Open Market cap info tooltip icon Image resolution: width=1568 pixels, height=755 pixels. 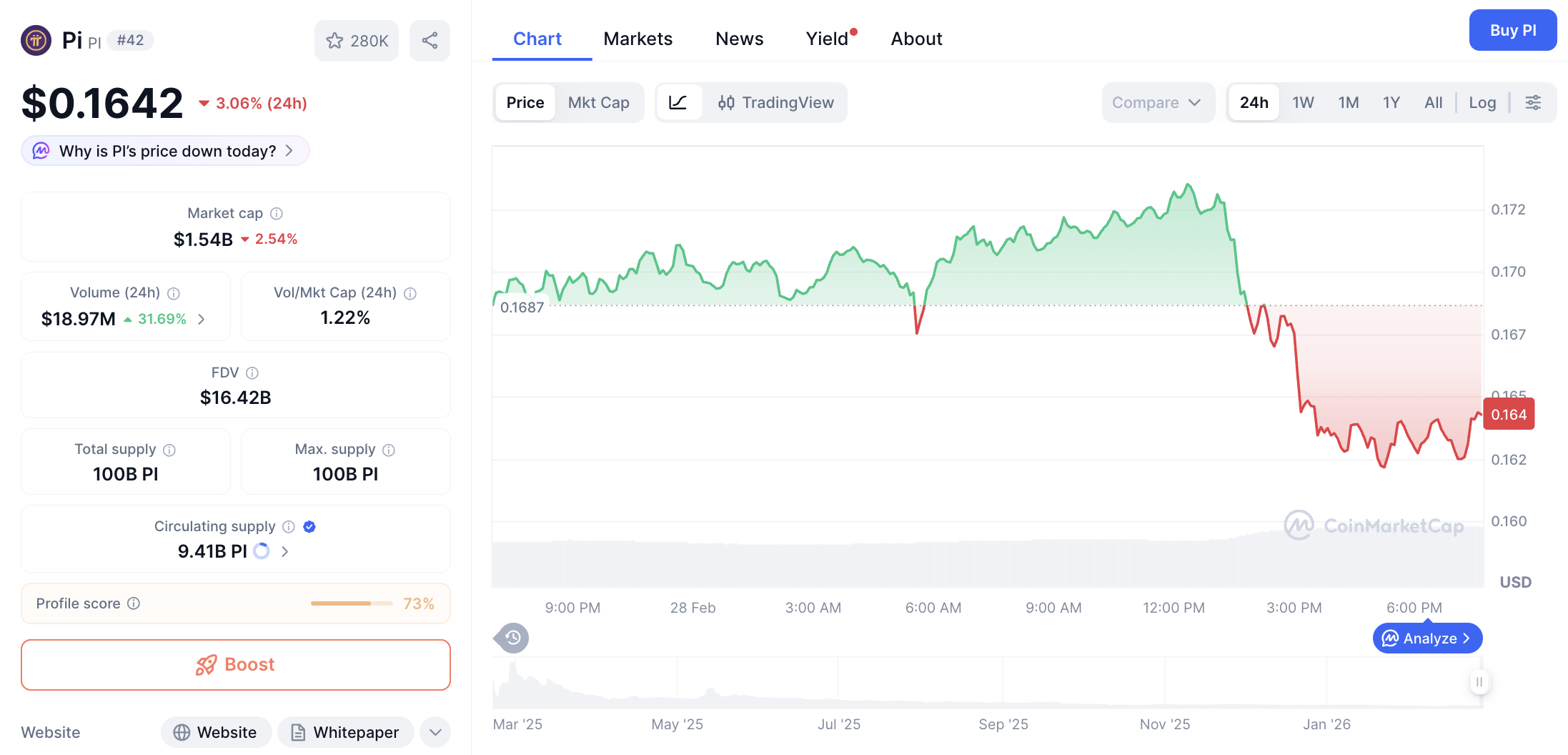coord(277,213)
